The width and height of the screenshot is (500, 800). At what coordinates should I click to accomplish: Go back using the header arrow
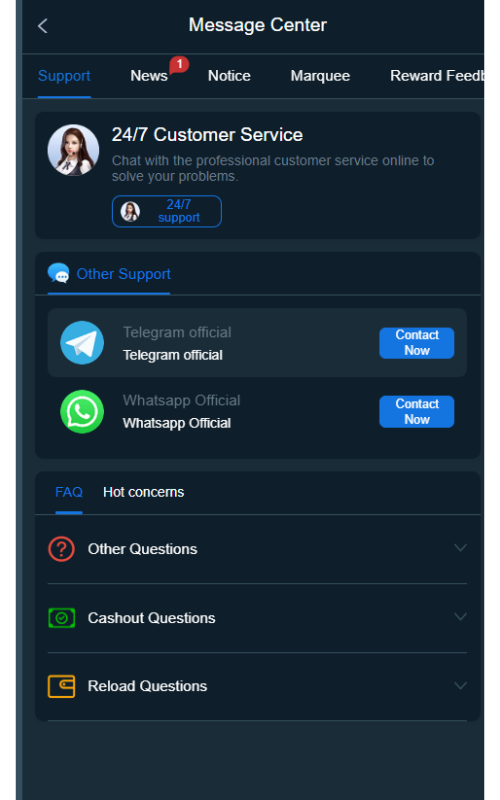(x=43, y=26)
